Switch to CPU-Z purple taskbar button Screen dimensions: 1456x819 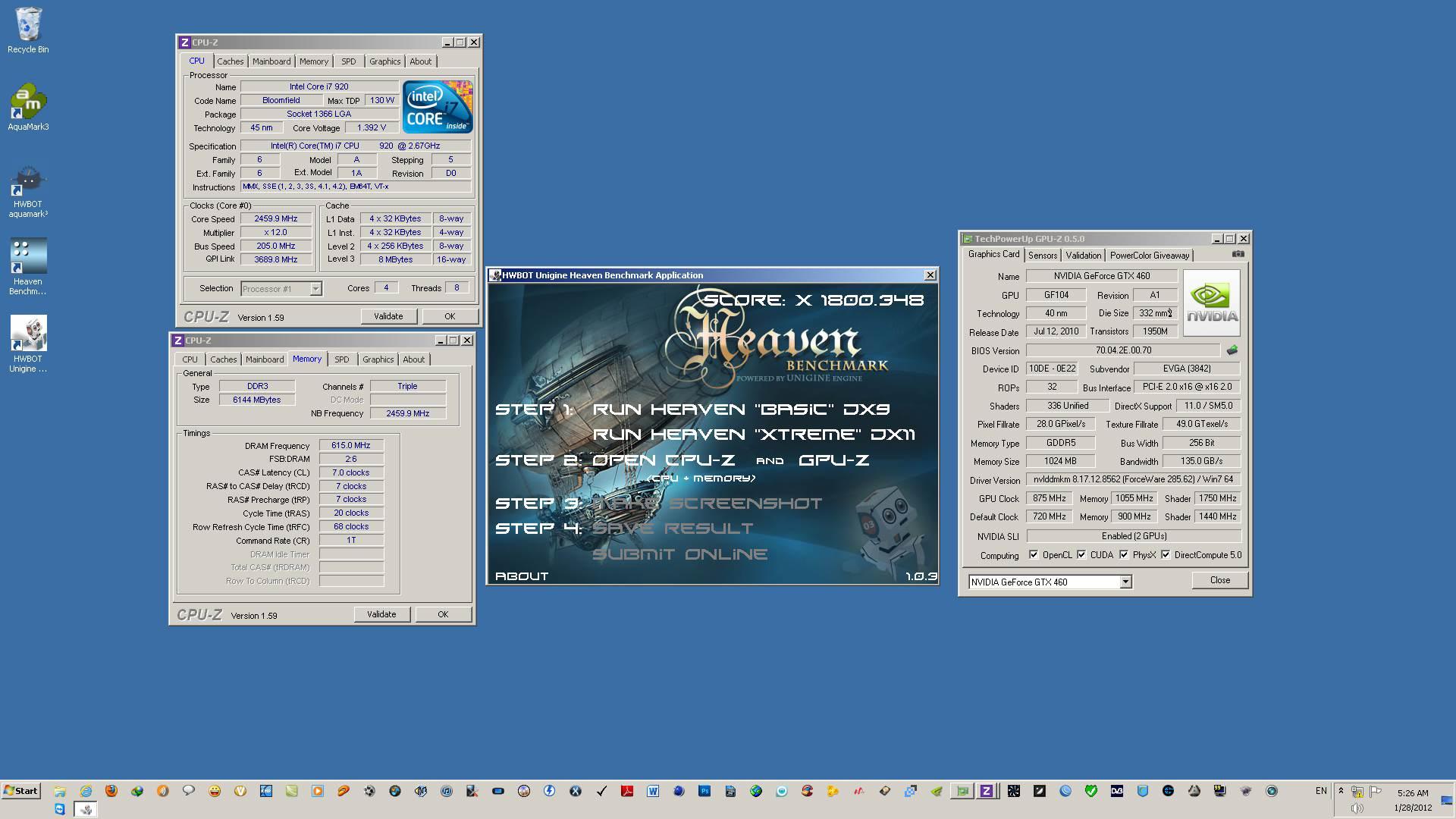(x=986, y=791)
